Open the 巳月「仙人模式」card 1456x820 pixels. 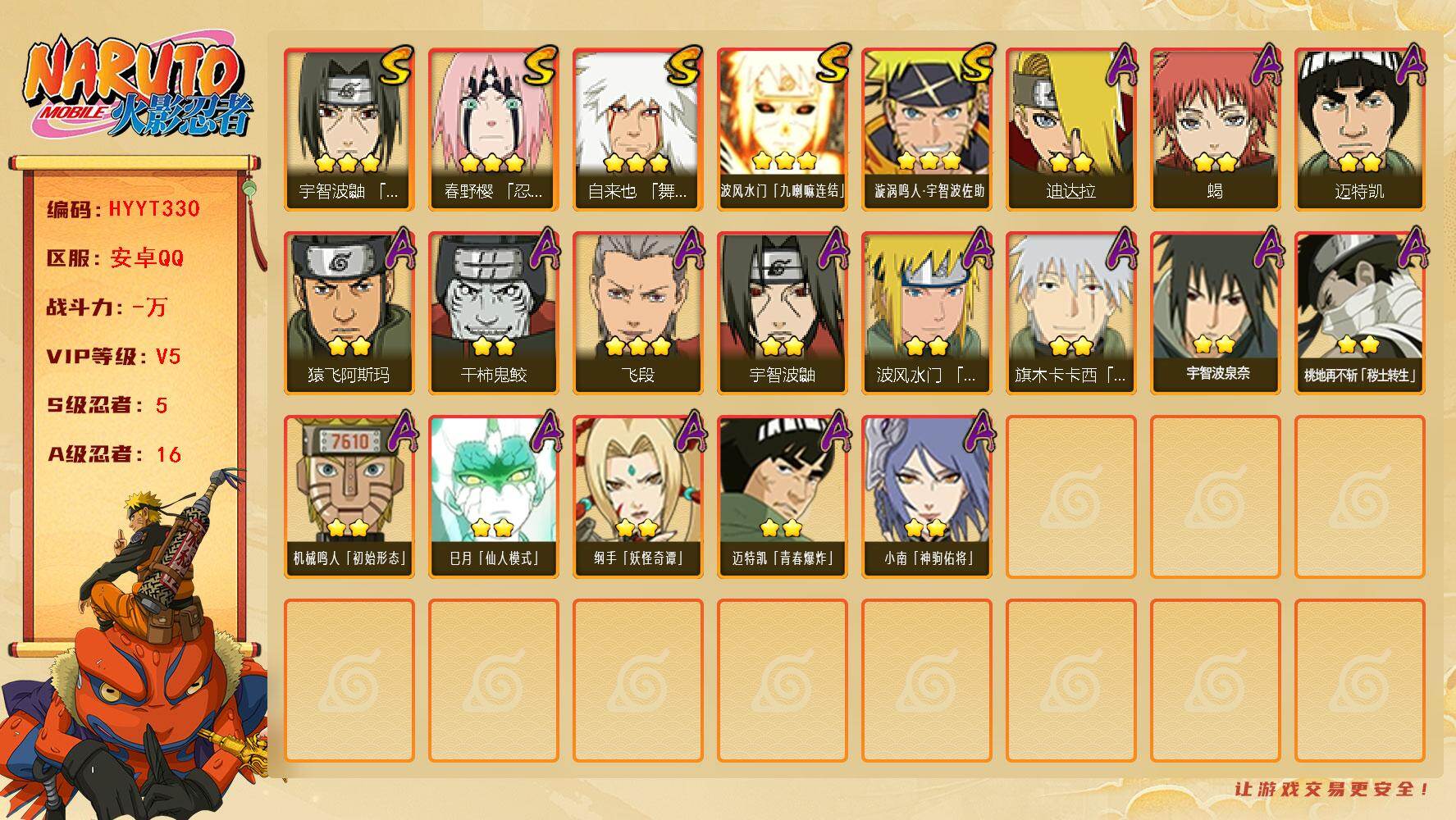(x=493, y=497)
